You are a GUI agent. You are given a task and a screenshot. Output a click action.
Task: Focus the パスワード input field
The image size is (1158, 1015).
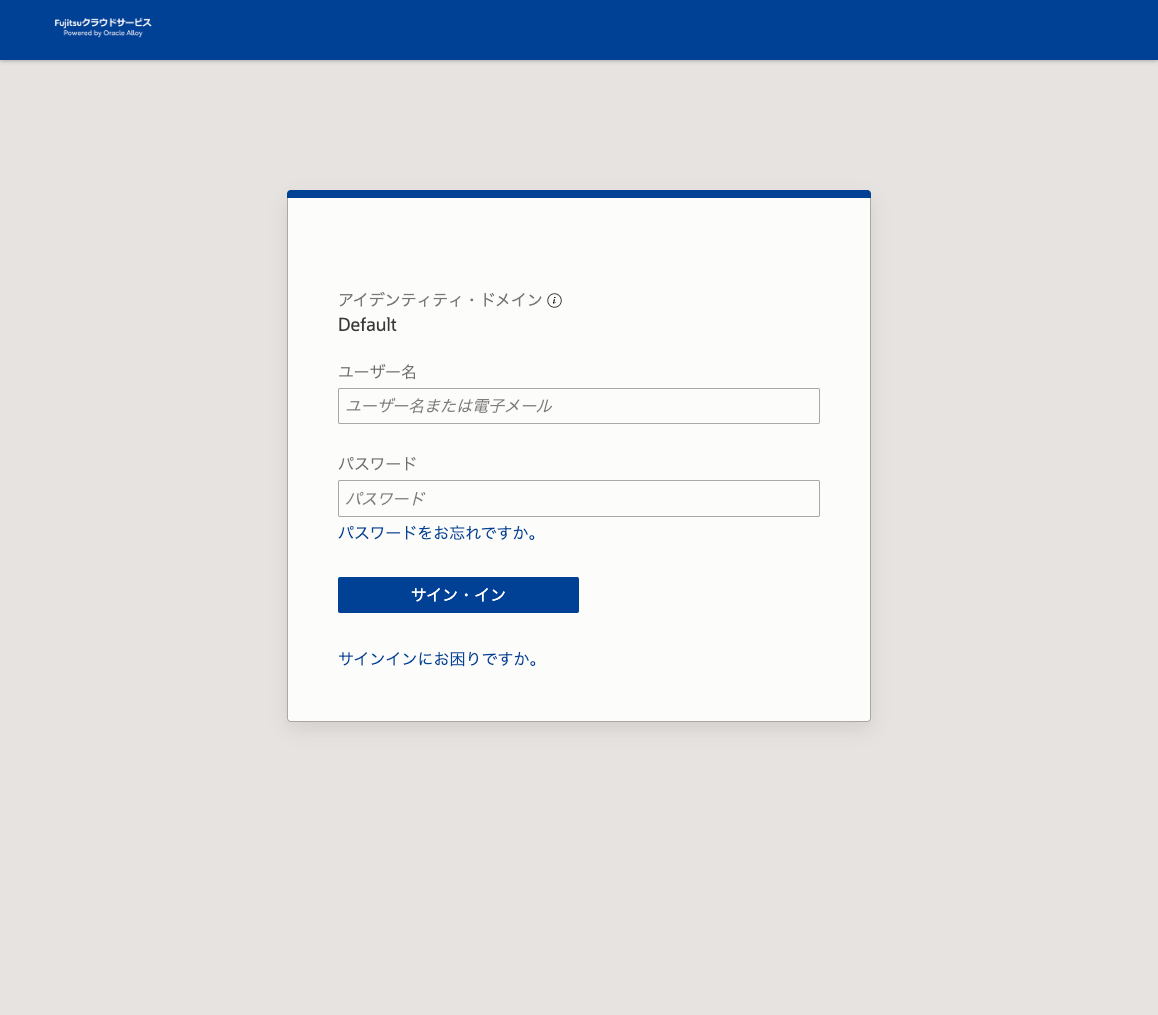pyautogui.click(x=578, y=499)
